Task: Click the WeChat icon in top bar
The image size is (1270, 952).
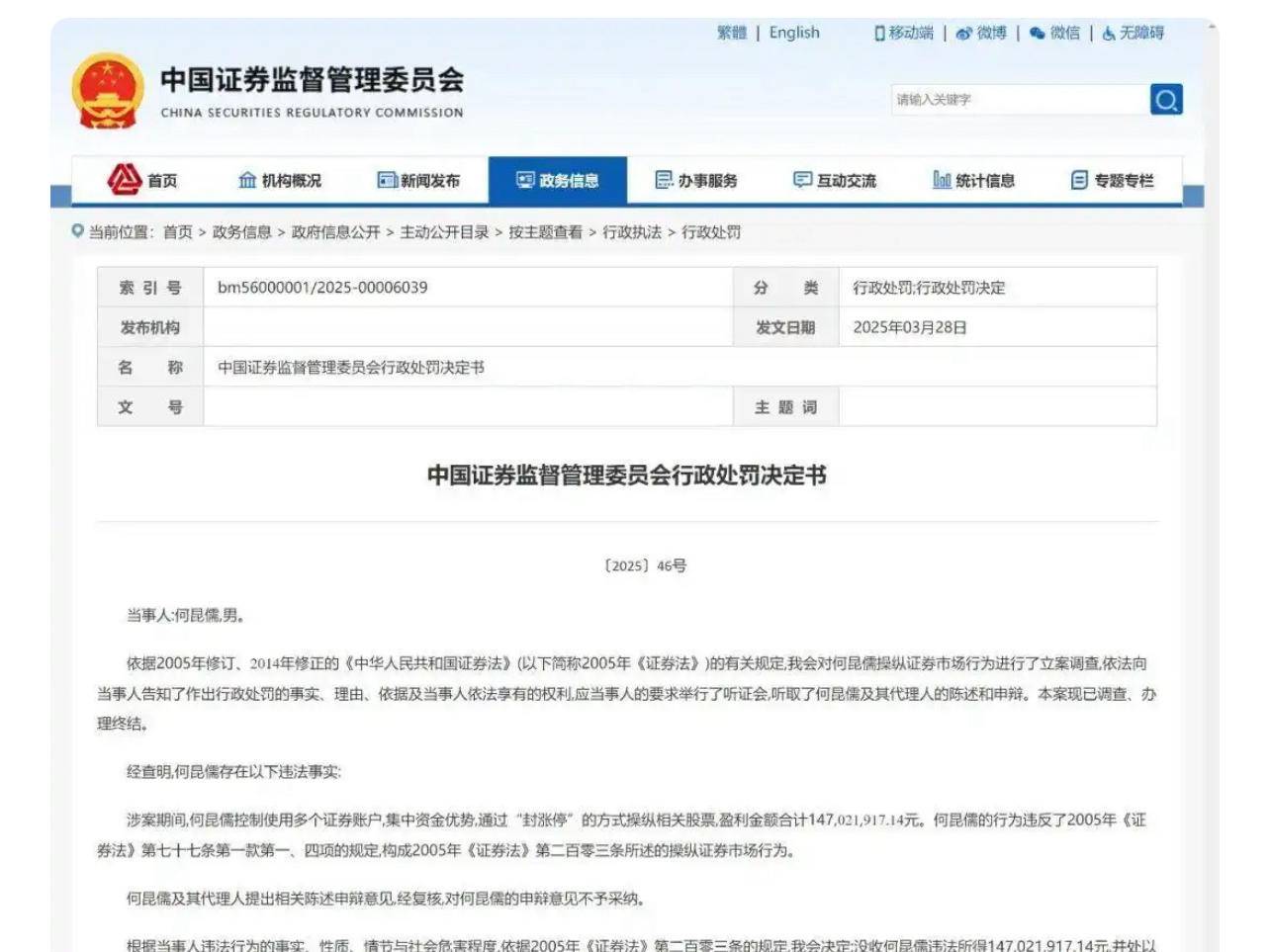Action: (x=1037, y=34)
